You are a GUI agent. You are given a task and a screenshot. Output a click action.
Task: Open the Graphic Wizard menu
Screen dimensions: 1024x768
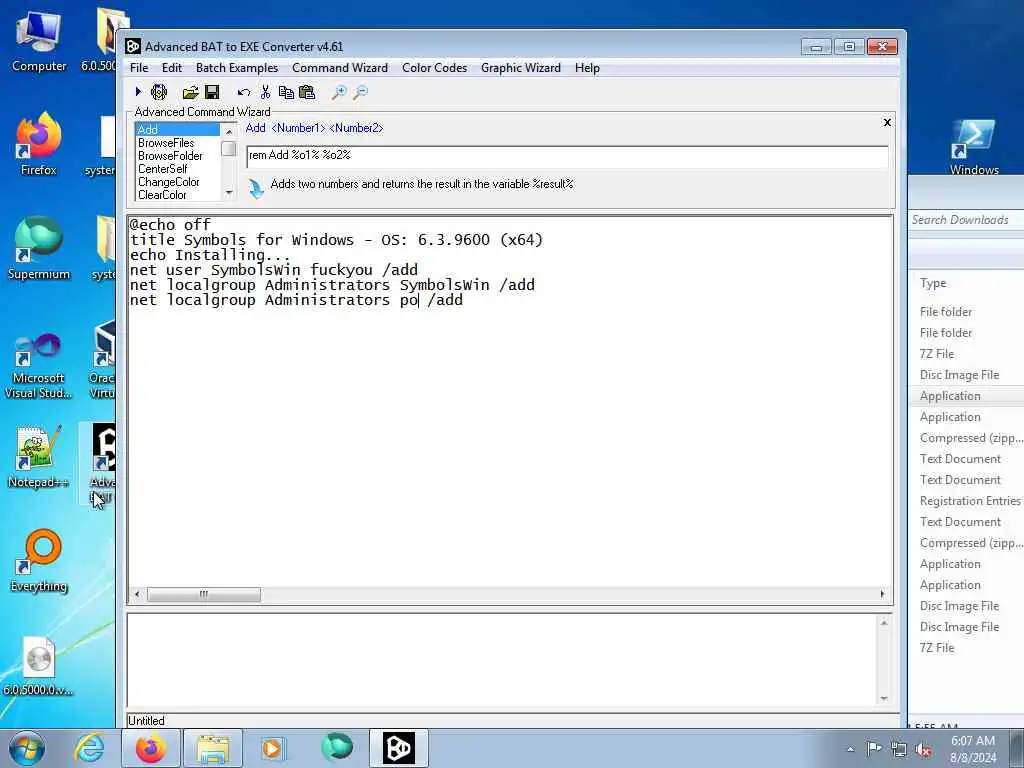[x=520, y=68]
